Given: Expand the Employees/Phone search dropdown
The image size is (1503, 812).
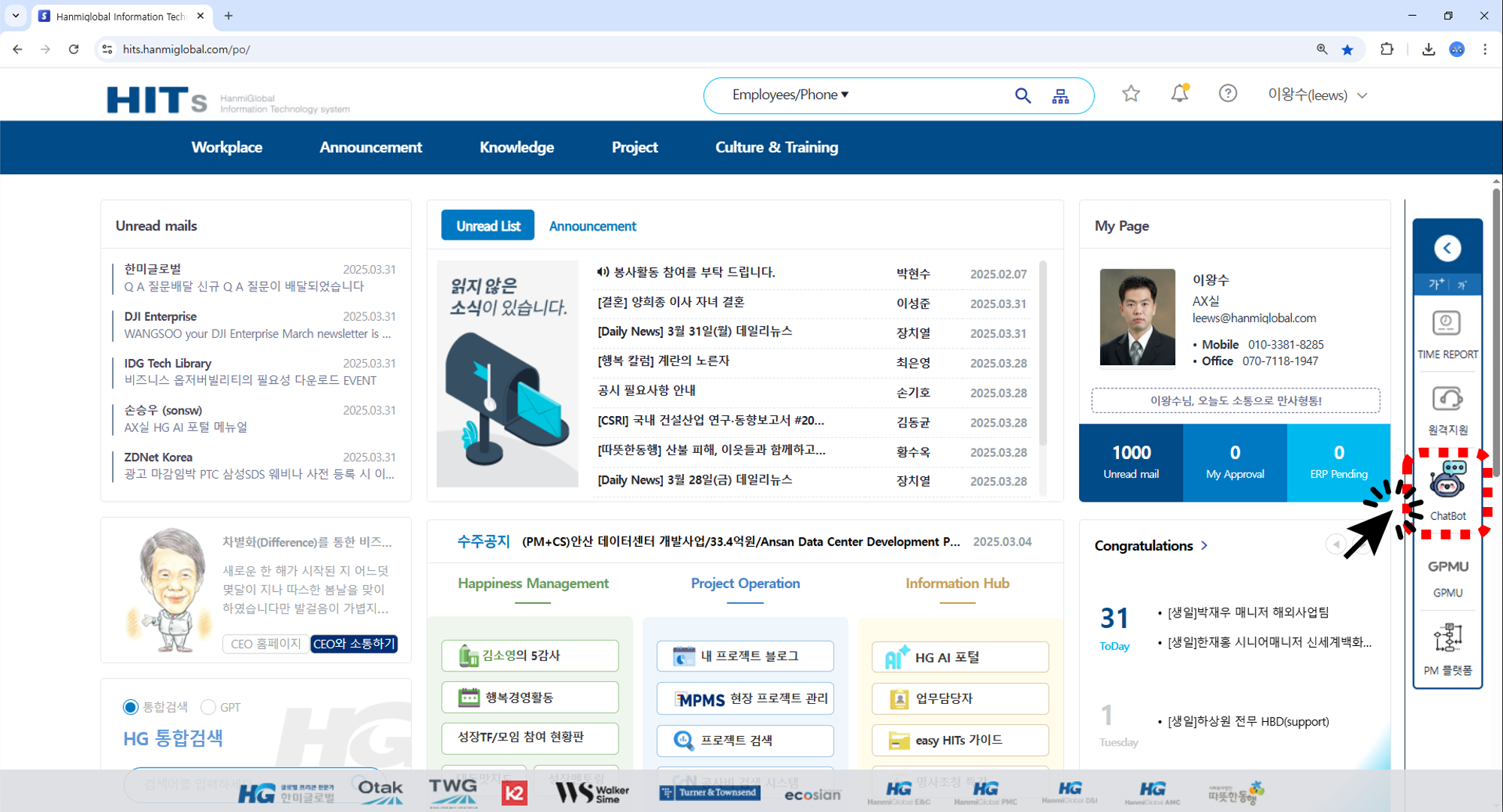Looking at the screenshot, I should (x=791, y=95).
